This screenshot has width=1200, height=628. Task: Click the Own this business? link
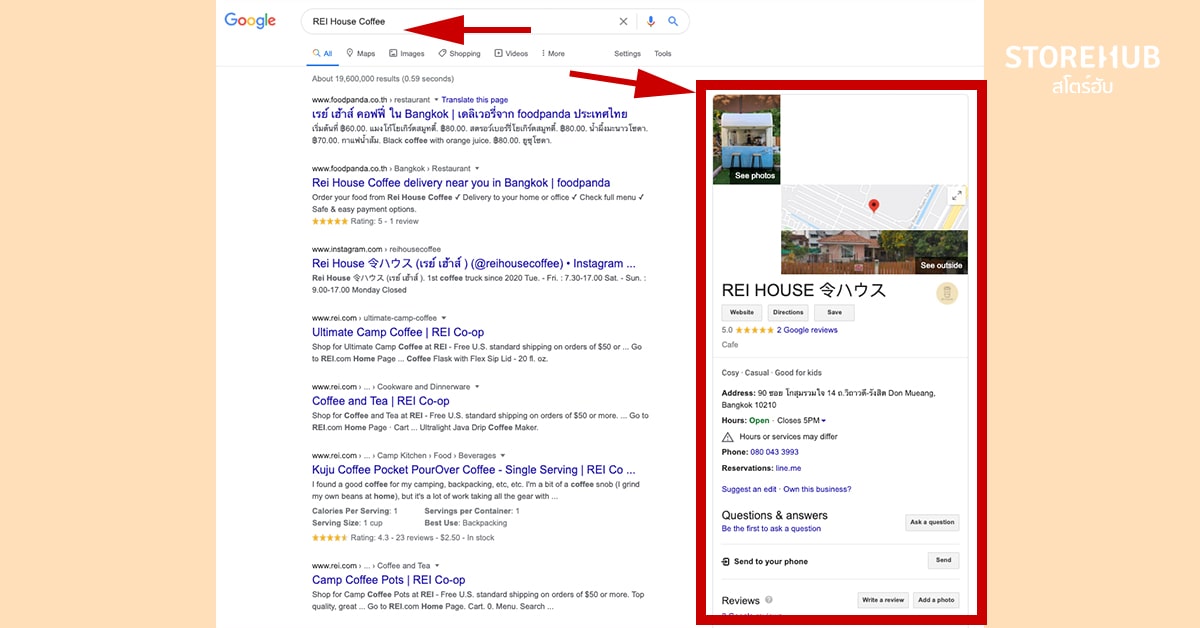coord(817,489)
